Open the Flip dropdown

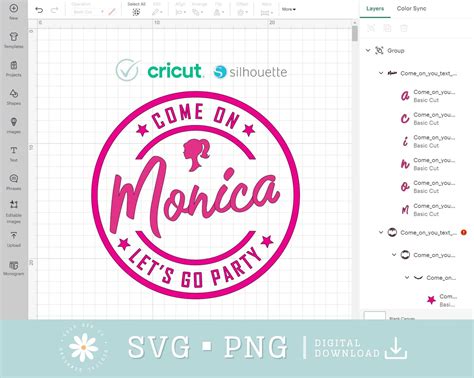click(x=218, y=12)
